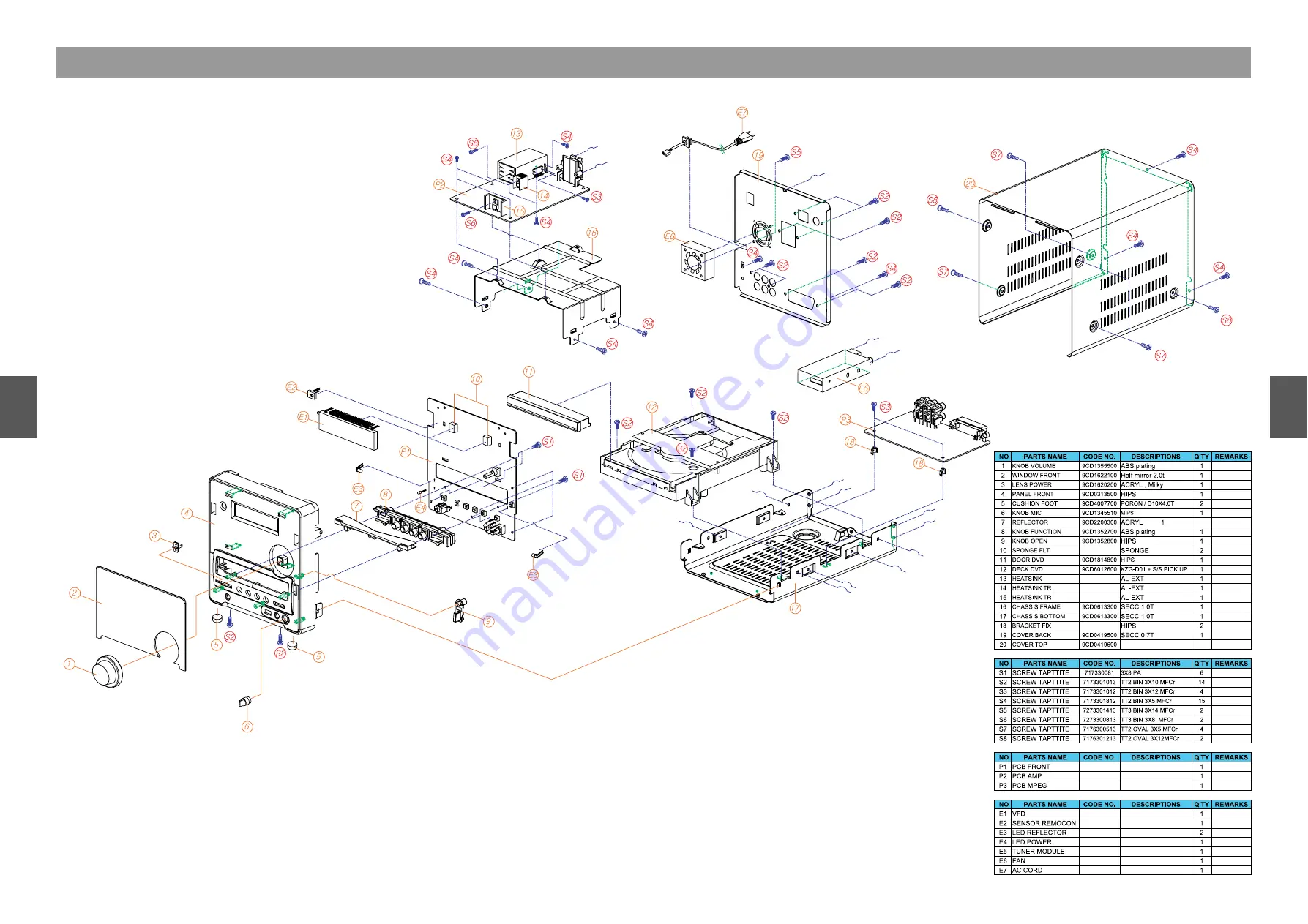Select circled callout 16 above the chassis frame
This screenshot has width=1308, height=924.
pyautogui.click(x=591, y=233)
